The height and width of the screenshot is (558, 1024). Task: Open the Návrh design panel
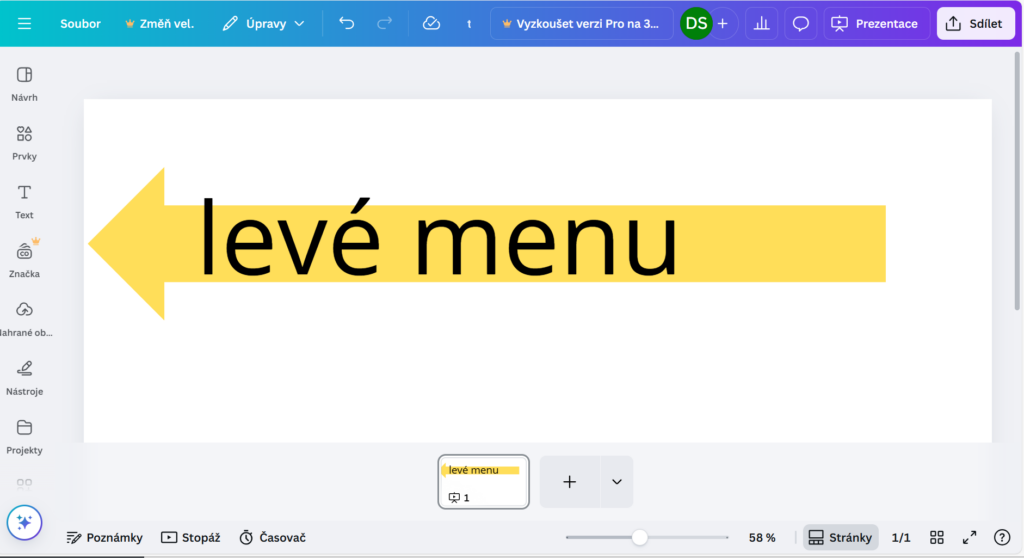(x=24, y=83)
